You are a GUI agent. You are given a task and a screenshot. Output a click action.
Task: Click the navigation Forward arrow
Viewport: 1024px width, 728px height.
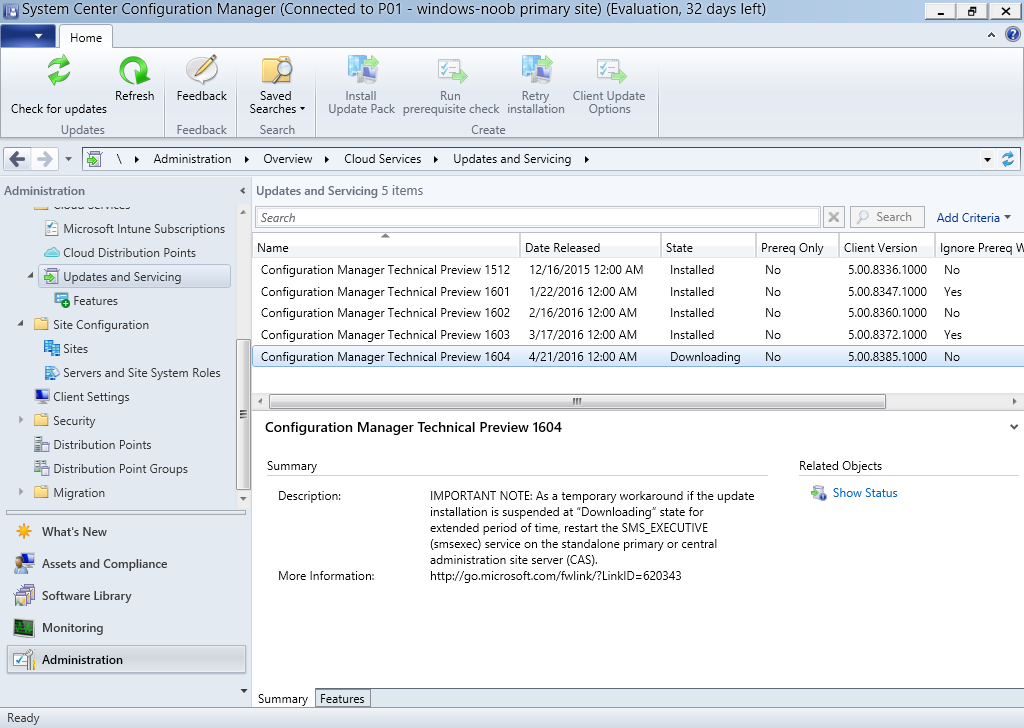[x=44, y=159]
